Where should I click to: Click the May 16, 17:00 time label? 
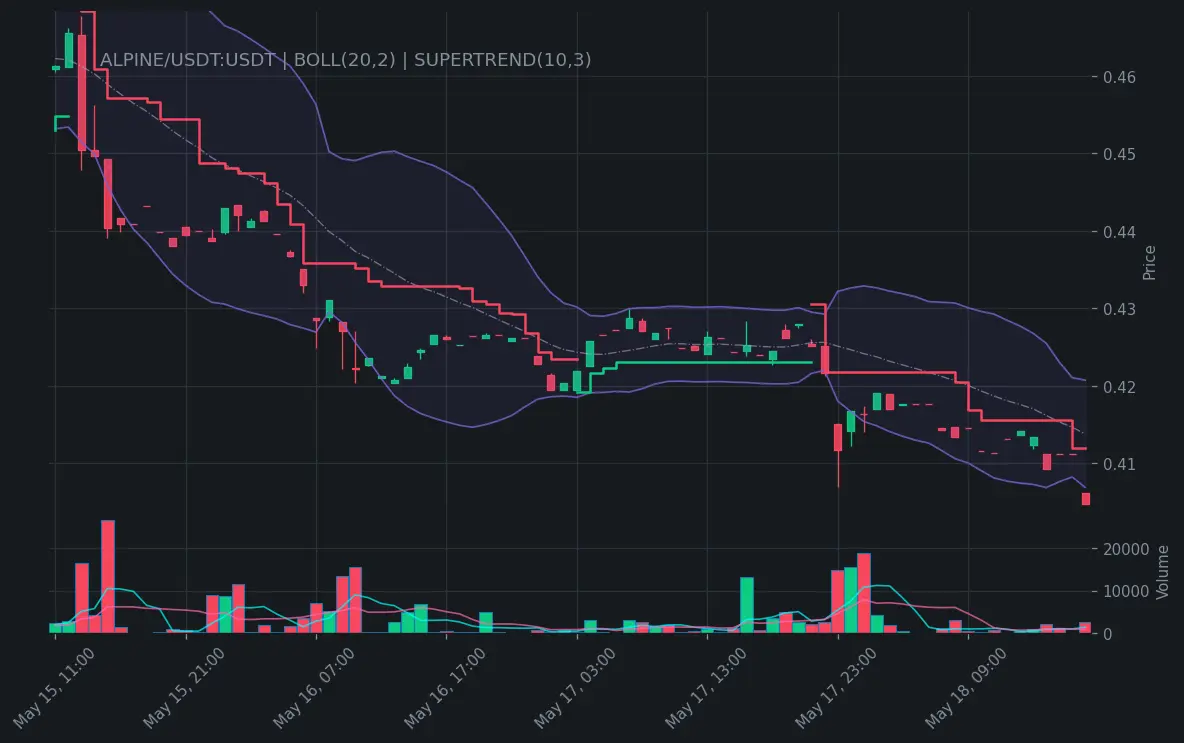(x=445, y=688)
